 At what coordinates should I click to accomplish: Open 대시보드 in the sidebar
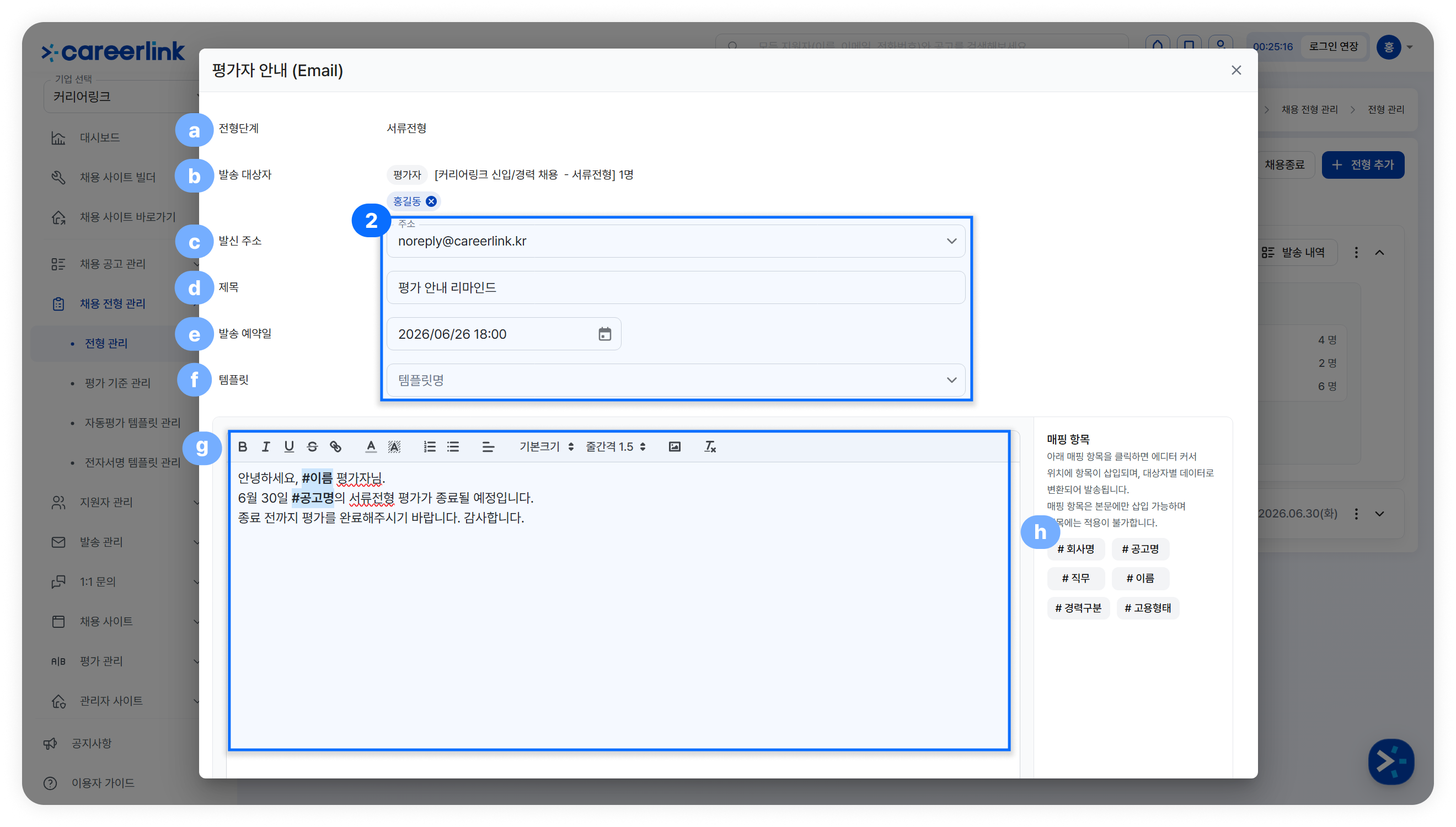click(99, 138)
